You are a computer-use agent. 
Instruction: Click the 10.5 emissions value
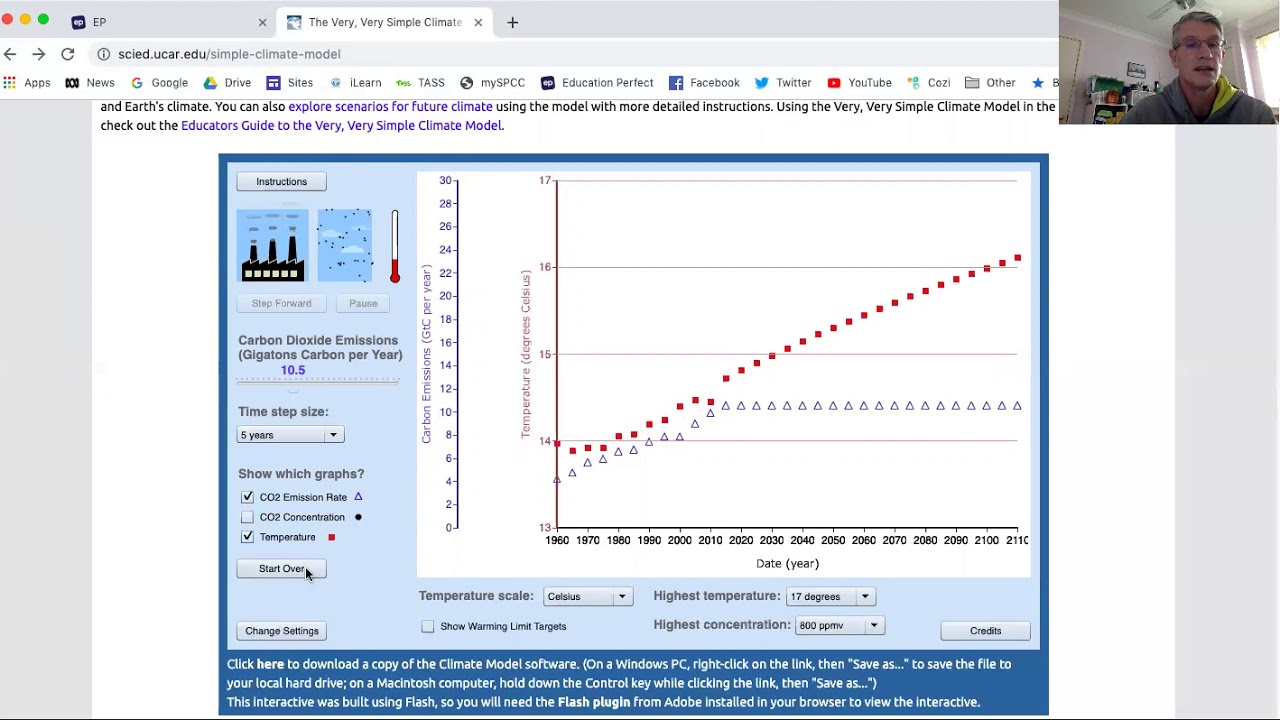[293, 370]
